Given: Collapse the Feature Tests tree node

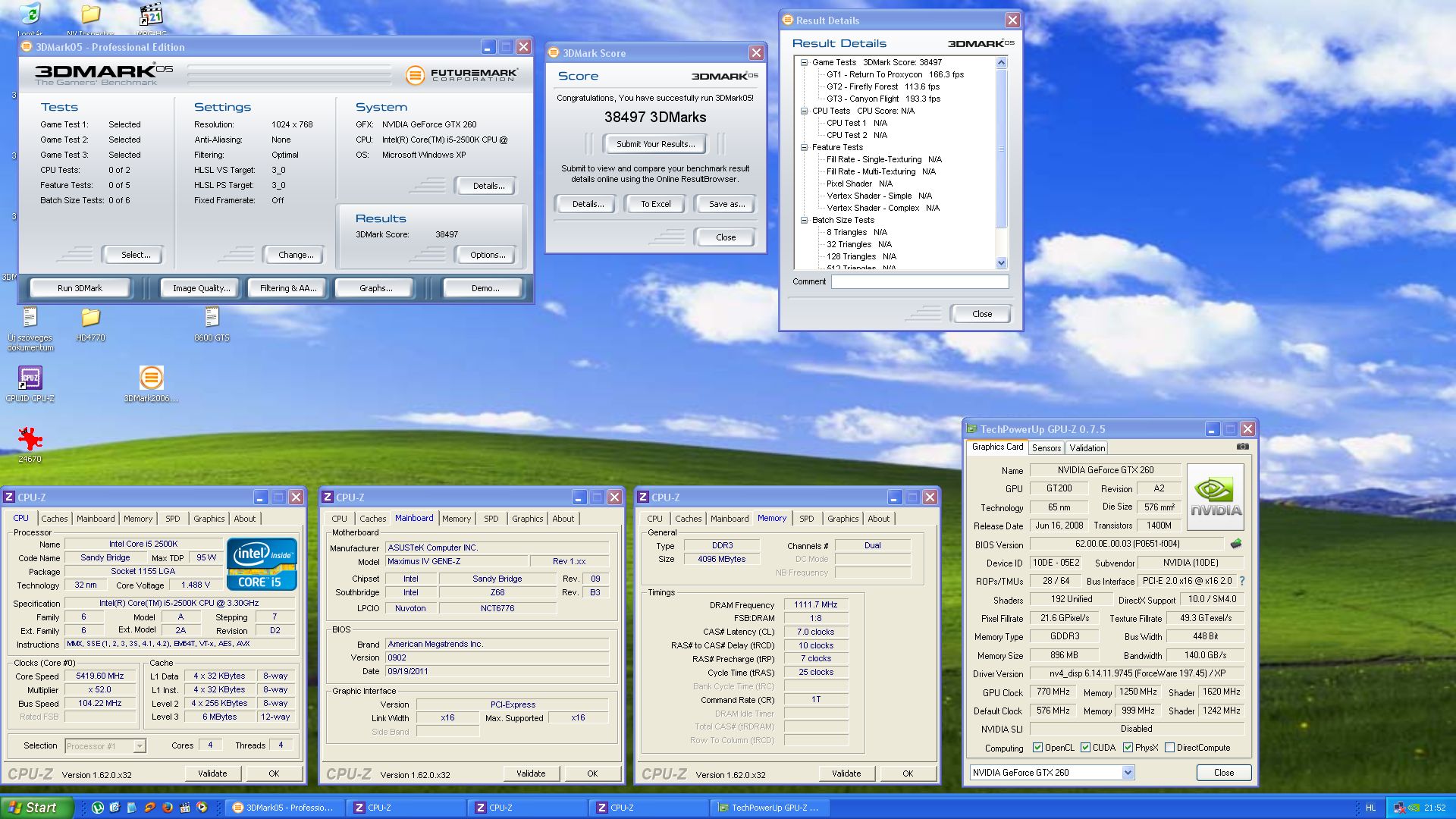Looking at the screenshot, I should 804,147.
